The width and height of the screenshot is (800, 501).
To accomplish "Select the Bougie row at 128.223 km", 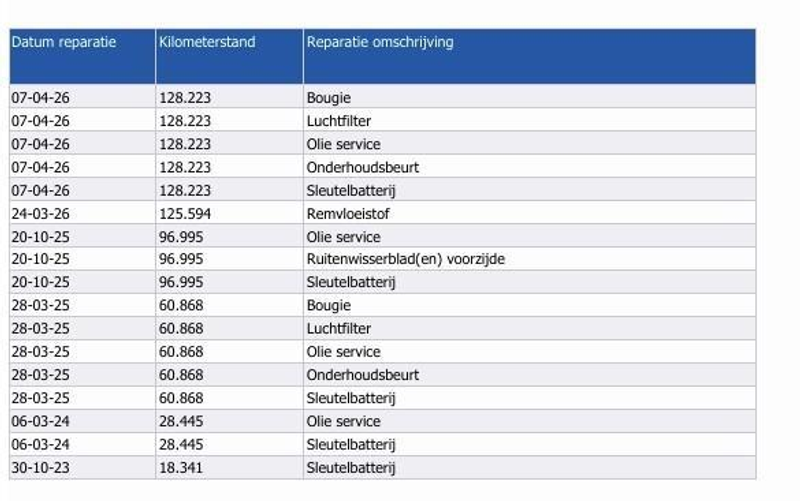I will click(383, 97).
